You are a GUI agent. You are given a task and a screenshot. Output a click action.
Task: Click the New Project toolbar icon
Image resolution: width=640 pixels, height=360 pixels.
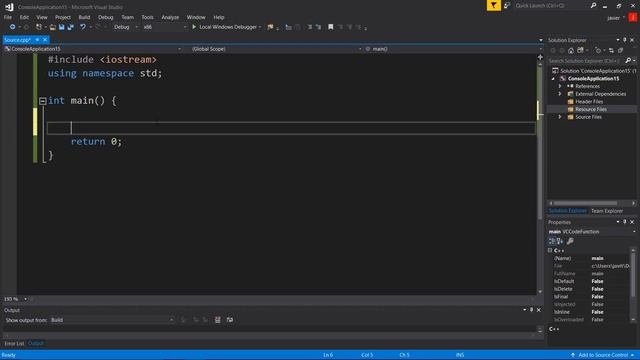[39, 27]
